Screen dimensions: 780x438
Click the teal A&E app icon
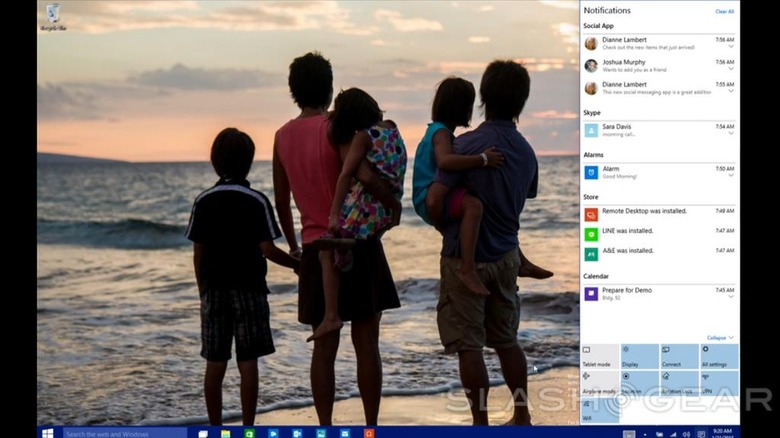591,254
